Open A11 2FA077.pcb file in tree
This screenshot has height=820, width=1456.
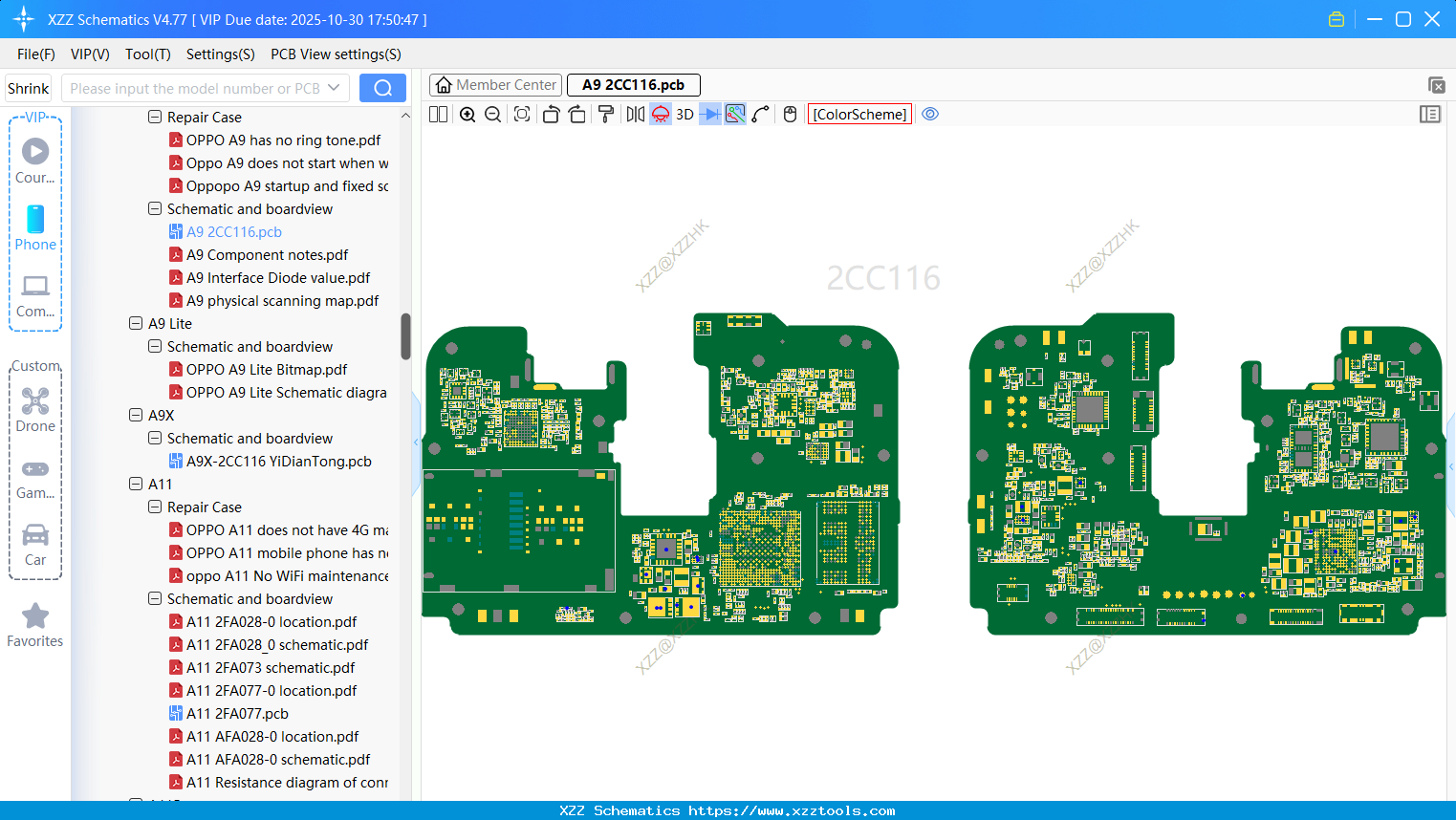click(237, 714)
